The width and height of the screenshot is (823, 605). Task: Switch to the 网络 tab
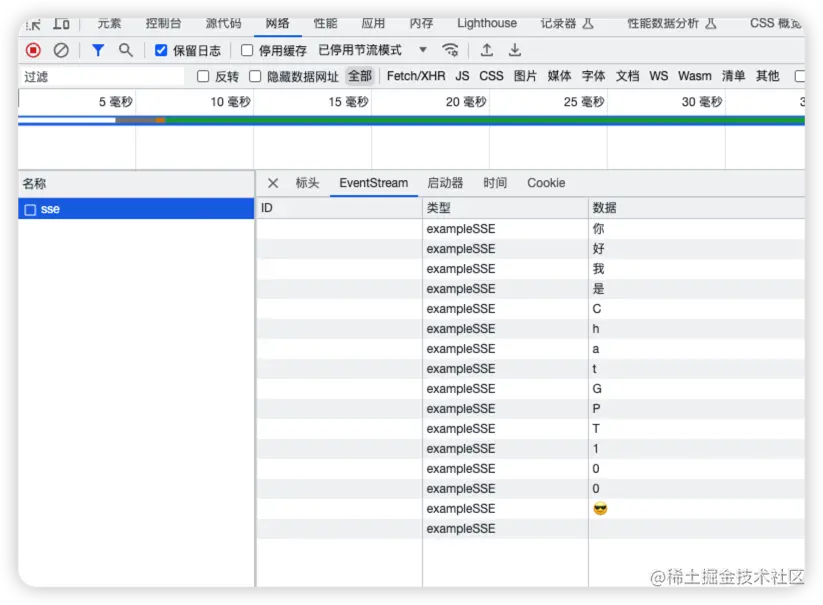pyautogui.click(x=278, y=24)
